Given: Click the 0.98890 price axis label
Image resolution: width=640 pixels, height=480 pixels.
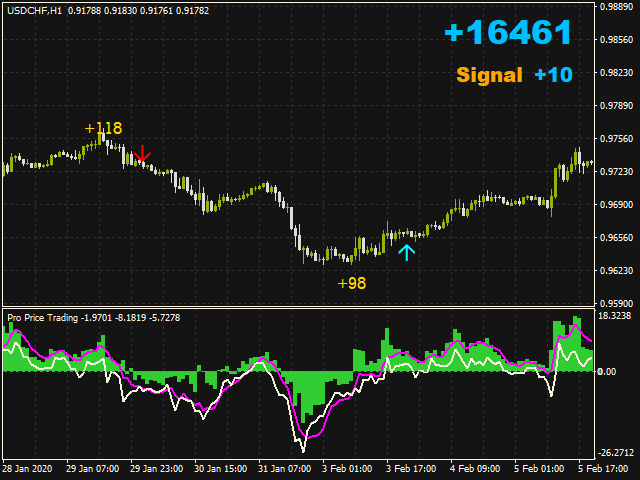Looking at the screenshot, I should (x=616, y=7).
